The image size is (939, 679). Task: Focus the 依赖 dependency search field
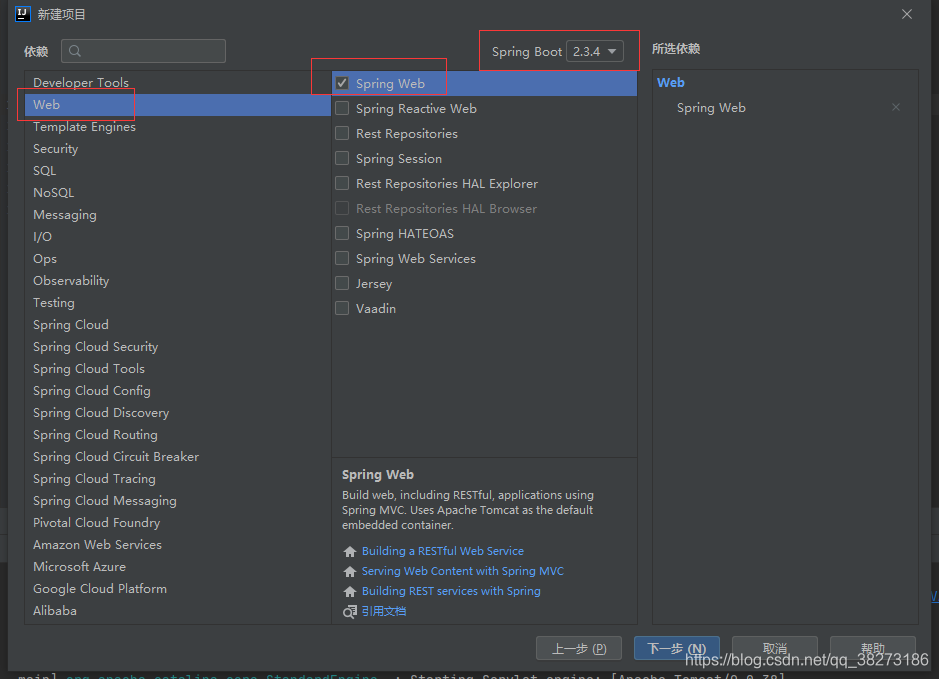pos(143,51)
